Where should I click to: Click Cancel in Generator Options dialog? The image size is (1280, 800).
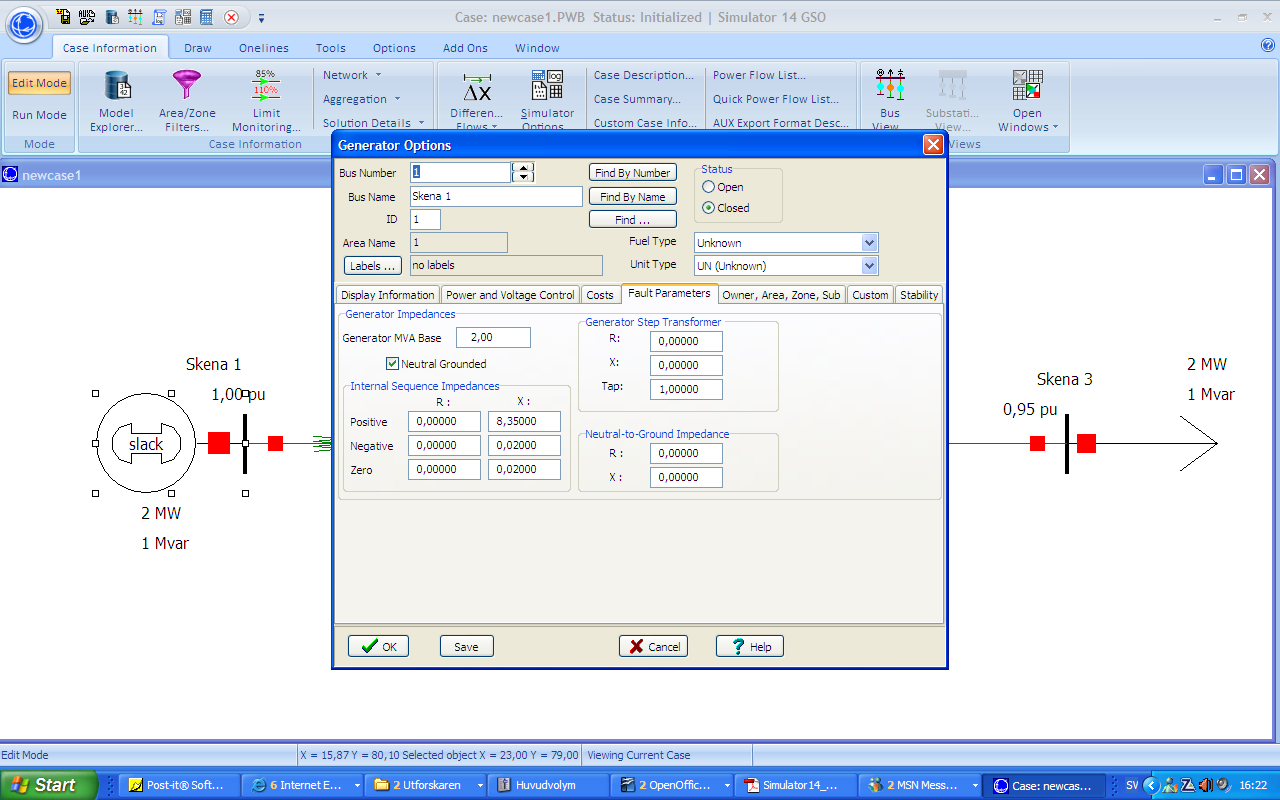(653, 646)
